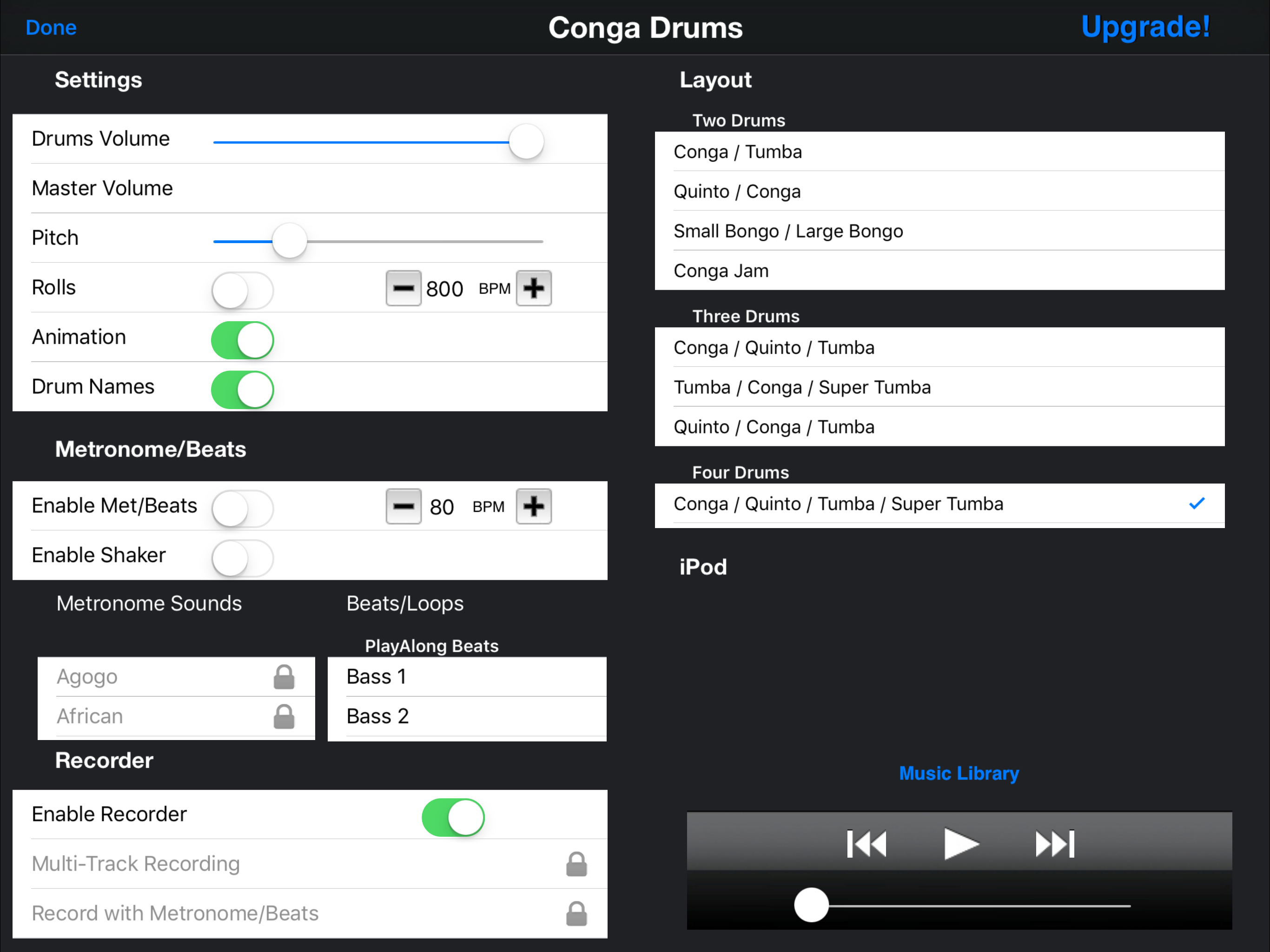
Task: Turn on the Rolls switch
Action: pyautogui.click(x=242, y=291)
